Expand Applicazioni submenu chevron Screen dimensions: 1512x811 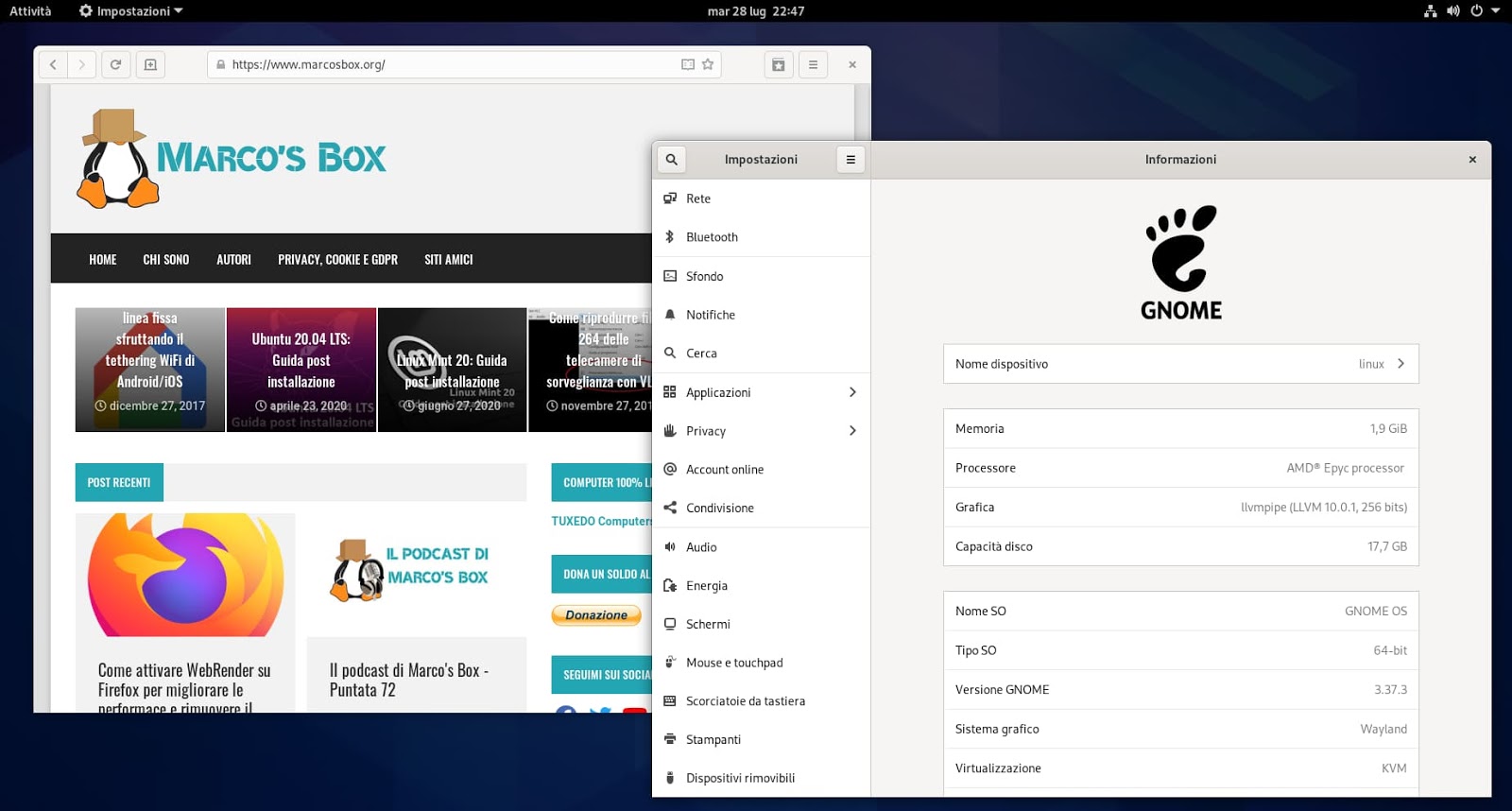[x=852, y=392]
